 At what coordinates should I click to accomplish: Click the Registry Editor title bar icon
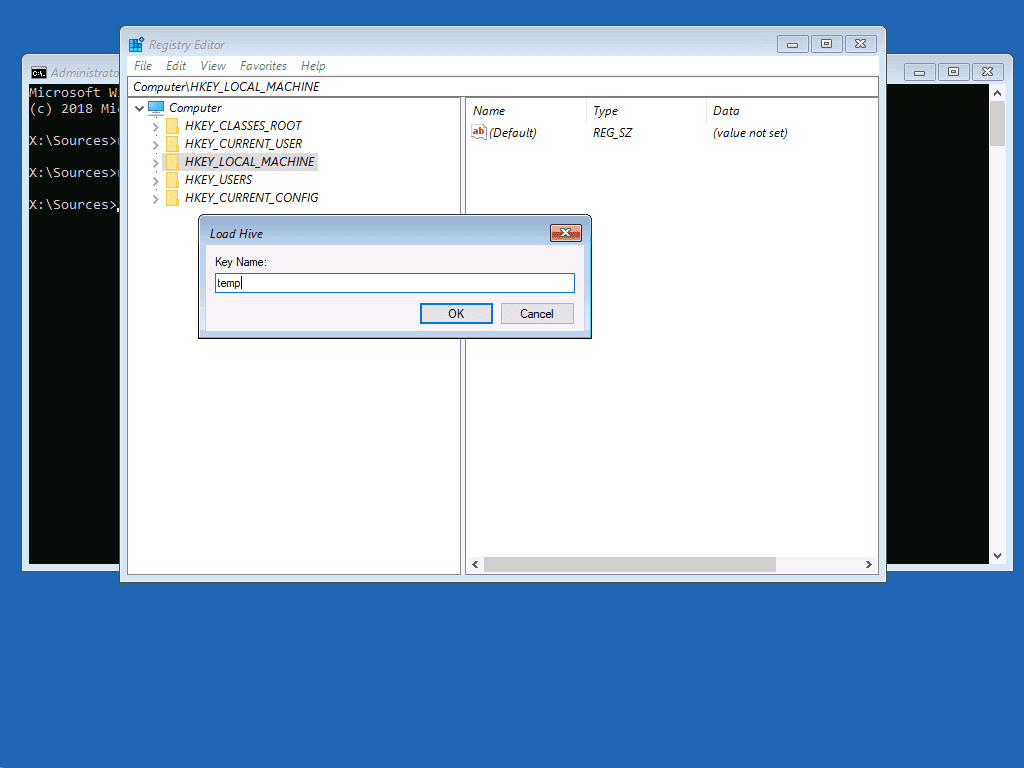[x=135, y=44]
